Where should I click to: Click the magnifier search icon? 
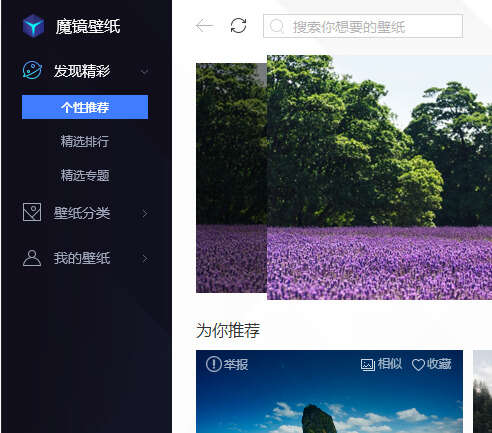tap(276, 26)
